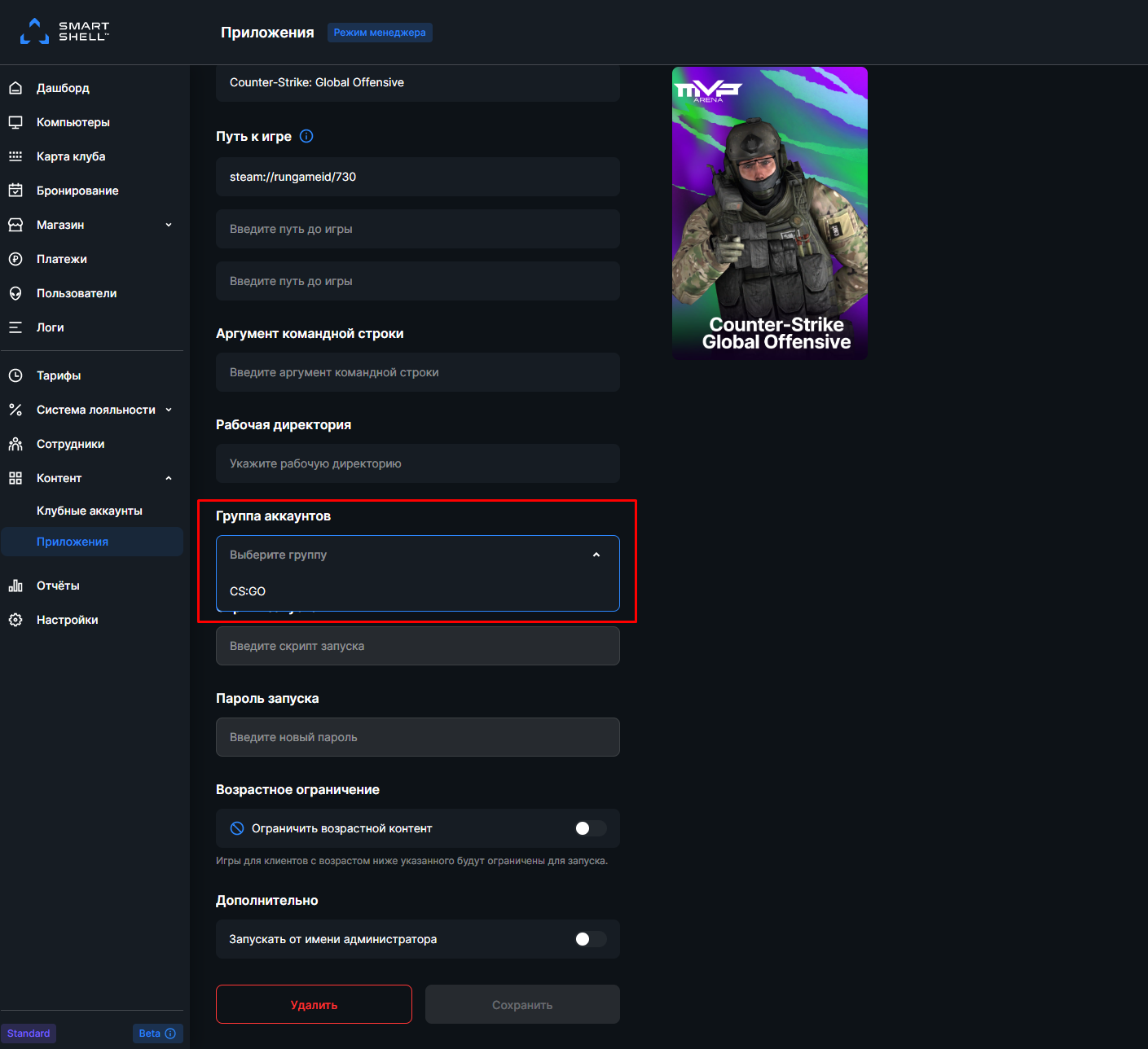Focus the Введите скрипт запуска field
1148x1049 pixels.
click(418, 646)
